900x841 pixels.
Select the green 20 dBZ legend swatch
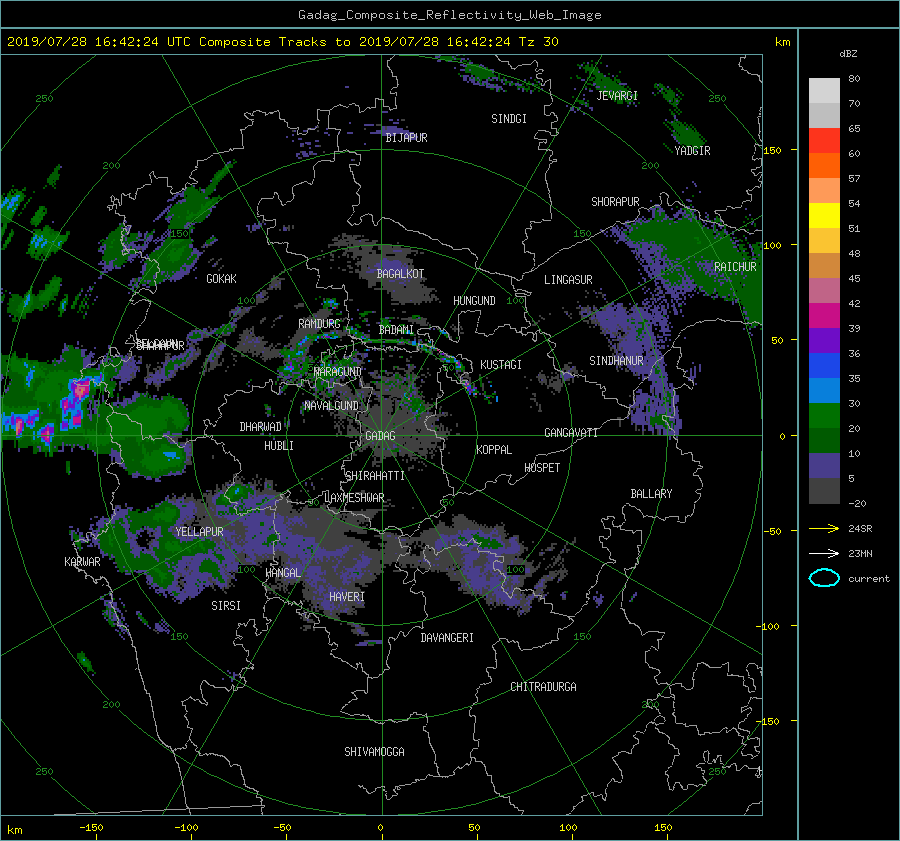tap(824, 415)
